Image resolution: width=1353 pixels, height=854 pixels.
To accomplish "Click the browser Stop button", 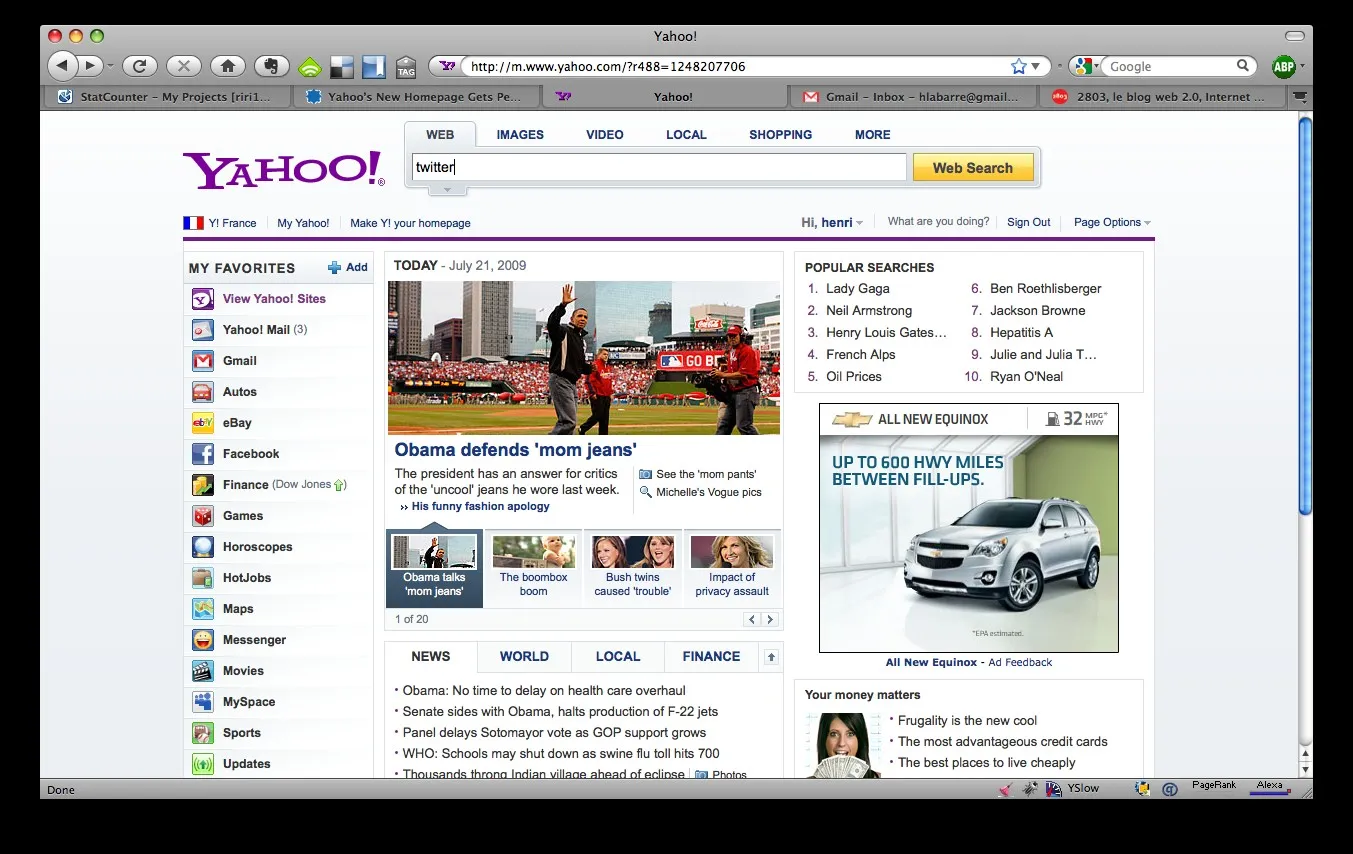I will (184, 66).
